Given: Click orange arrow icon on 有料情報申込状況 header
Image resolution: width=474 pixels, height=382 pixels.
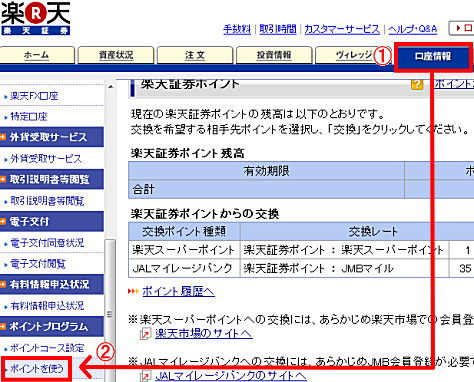Looking at the screenshot, I should tap(3, 284).
